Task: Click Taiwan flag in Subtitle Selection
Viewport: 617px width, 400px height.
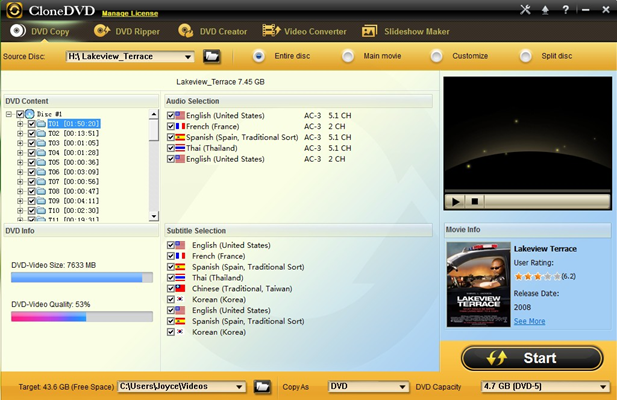Action: 180,288
